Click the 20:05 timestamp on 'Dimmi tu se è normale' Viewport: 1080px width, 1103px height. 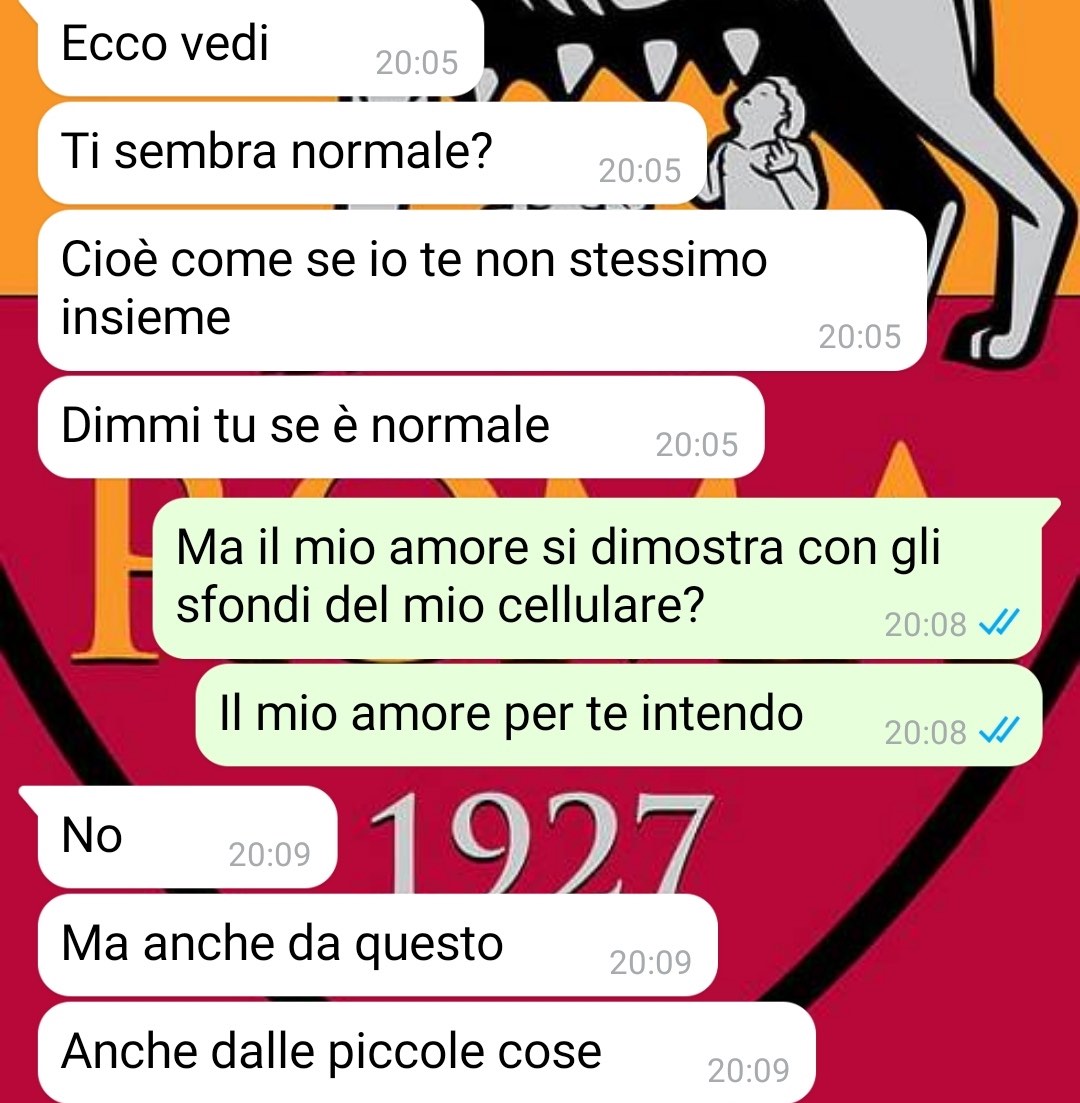click(x=697, y=445)
